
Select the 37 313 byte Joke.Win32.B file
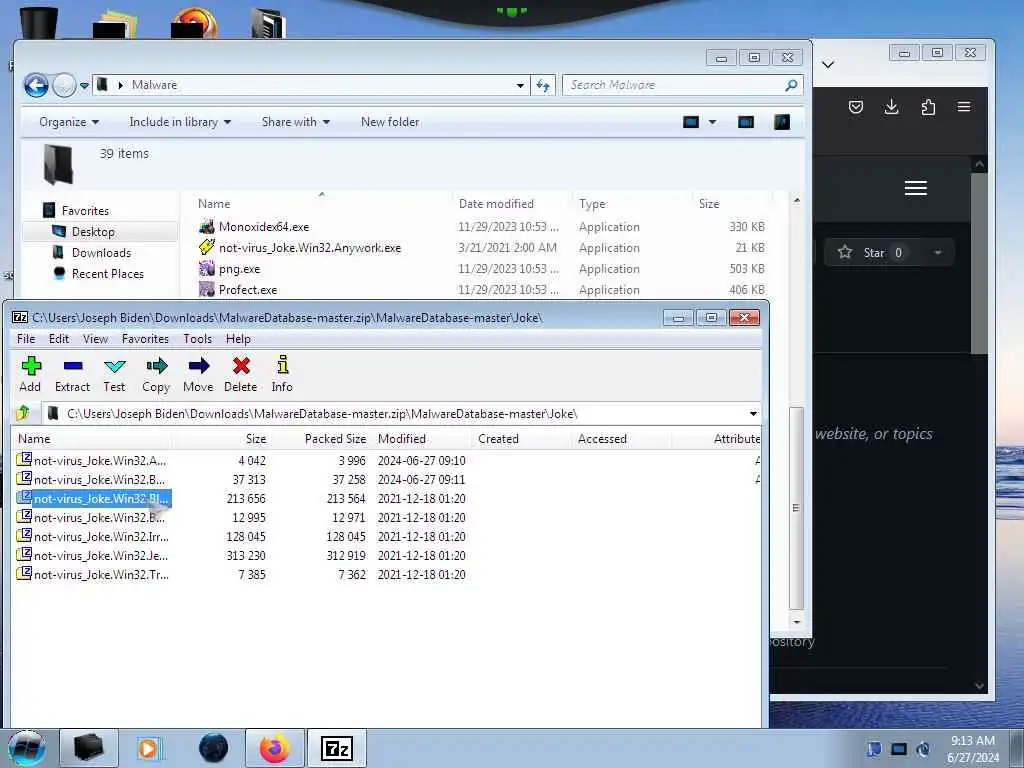(99, 479)
